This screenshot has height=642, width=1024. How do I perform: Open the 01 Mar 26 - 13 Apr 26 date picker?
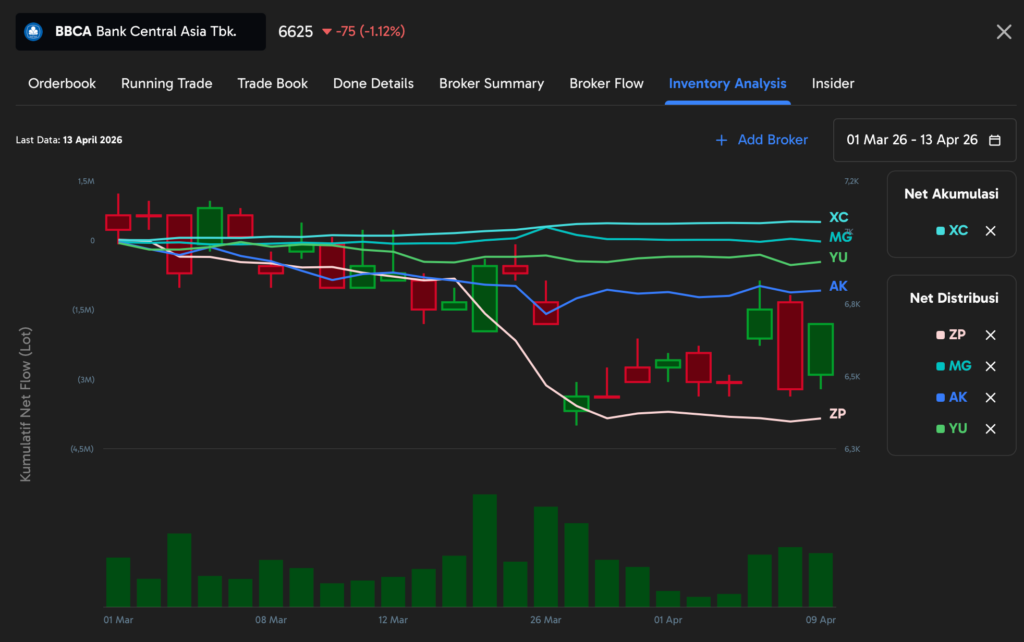[x=924, y=140]
